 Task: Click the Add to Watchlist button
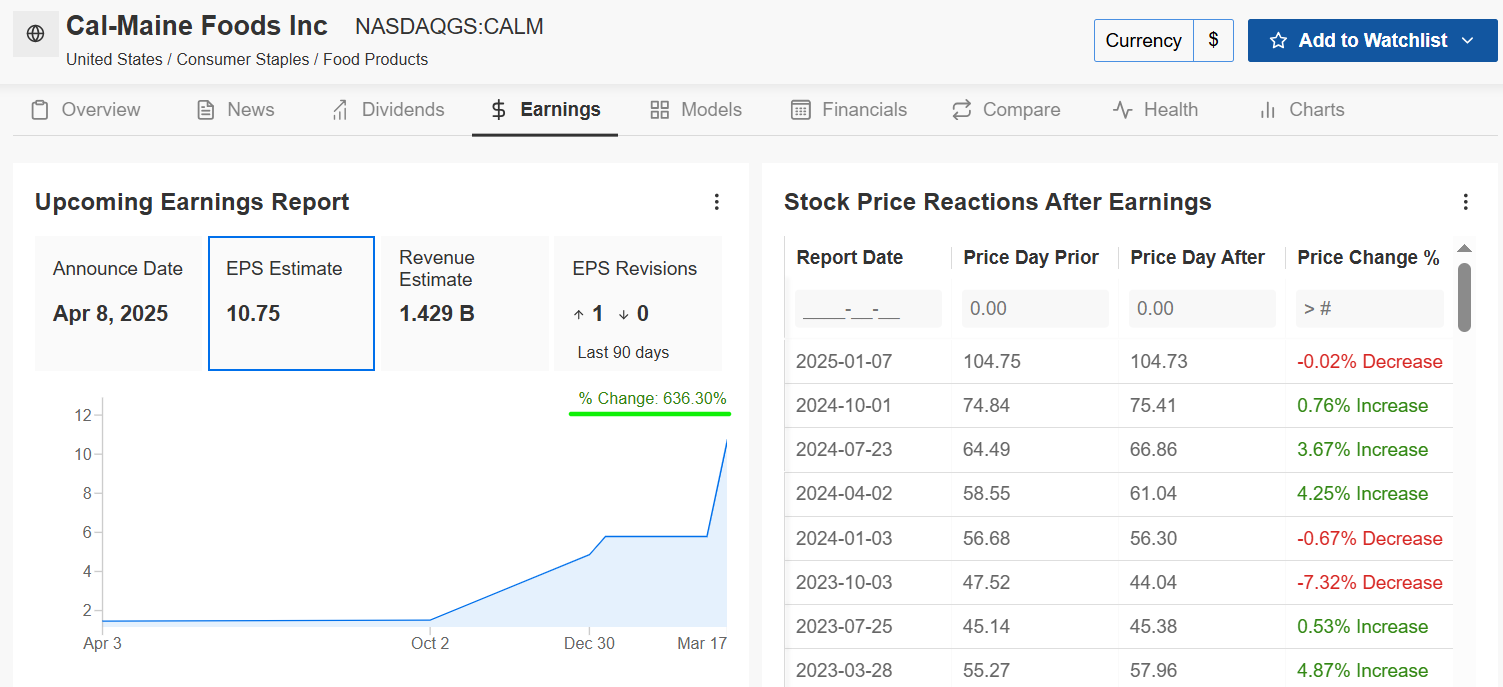[x=1372, y=41]
